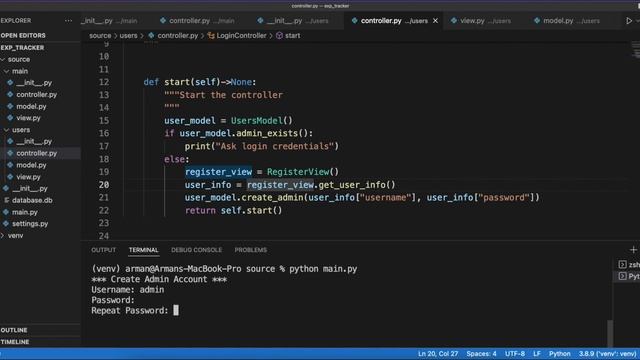Select the zsh terminal session
Image resolution: width=640 pixels, height=360 pixels.
629,264
